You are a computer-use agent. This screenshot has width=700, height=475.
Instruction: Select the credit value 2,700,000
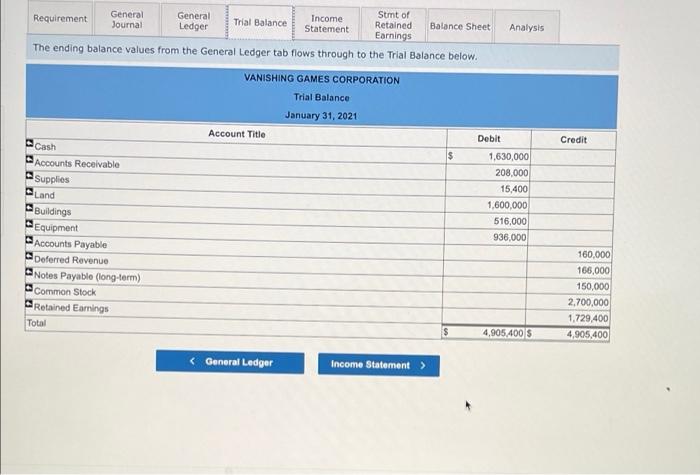click(588, 302)
